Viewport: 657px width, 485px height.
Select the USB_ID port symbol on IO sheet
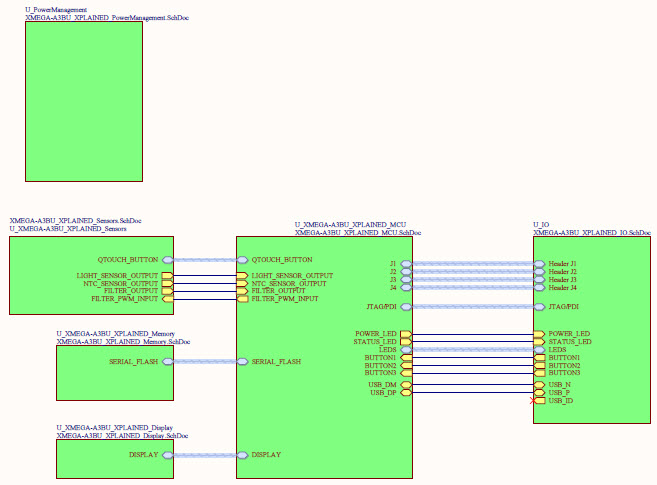(x=540, y=401)
